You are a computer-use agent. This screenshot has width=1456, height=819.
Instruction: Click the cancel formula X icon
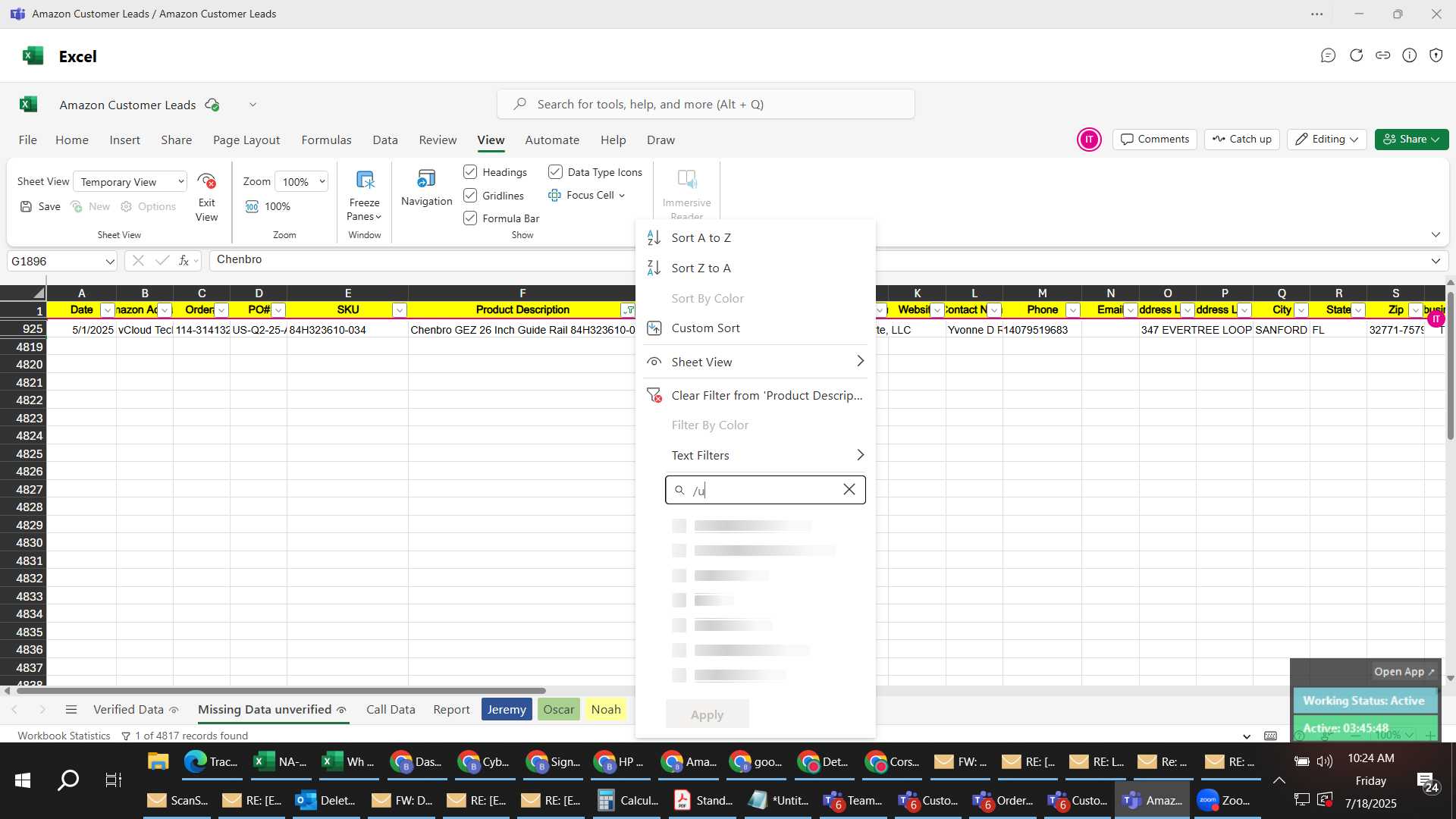(x=137, y=261)
